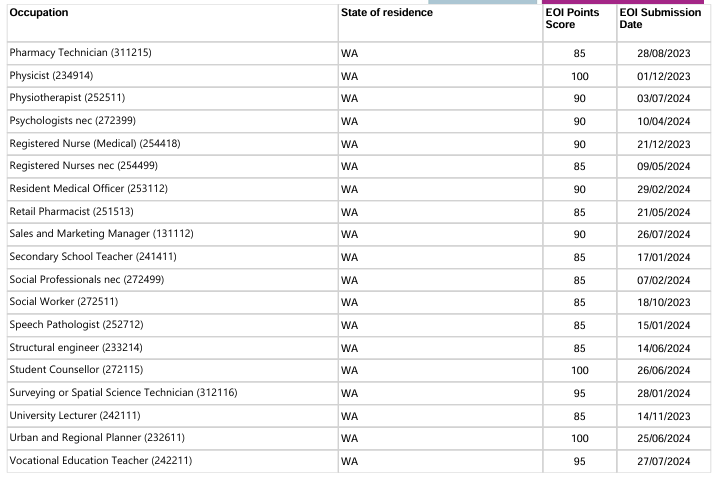719x479 pixels.
Task: Click the University Lecturer (242111) cell
Action: point(75,415)
